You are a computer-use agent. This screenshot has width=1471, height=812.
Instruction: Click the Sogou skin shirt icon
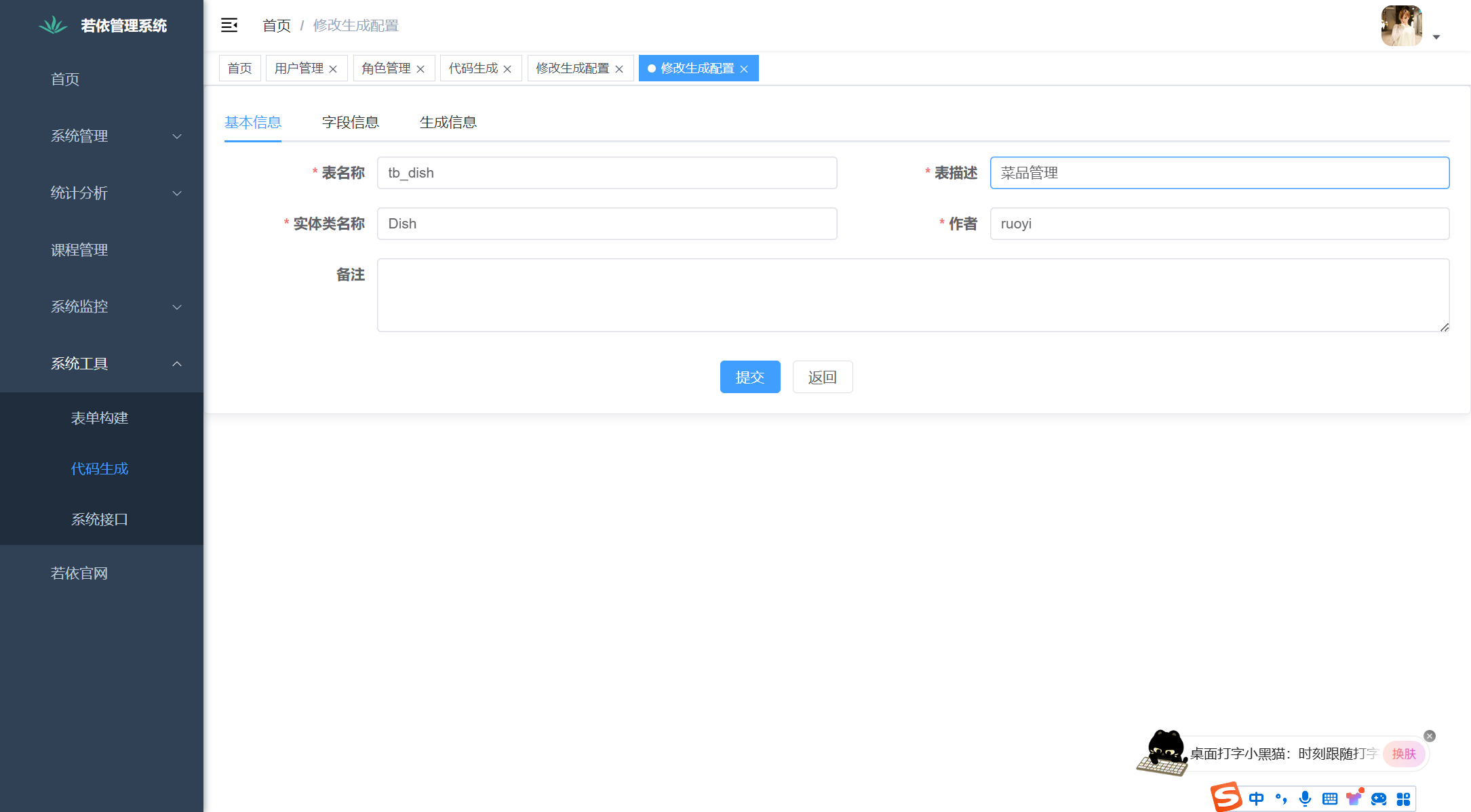point(1354,798)
